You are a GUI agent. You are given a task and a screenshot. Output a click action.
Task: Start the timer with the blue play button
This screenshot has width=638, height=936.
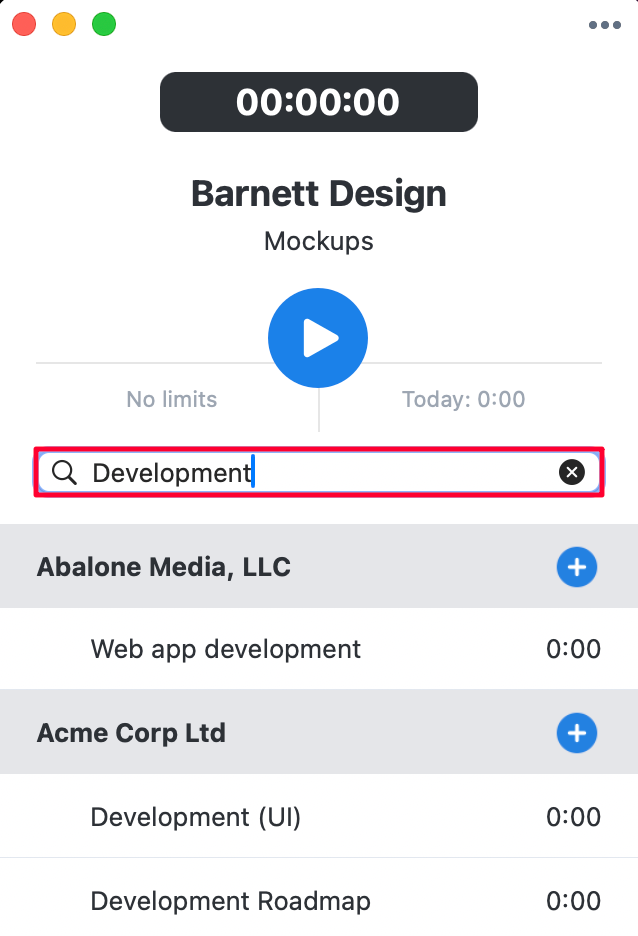coord(318,338)
